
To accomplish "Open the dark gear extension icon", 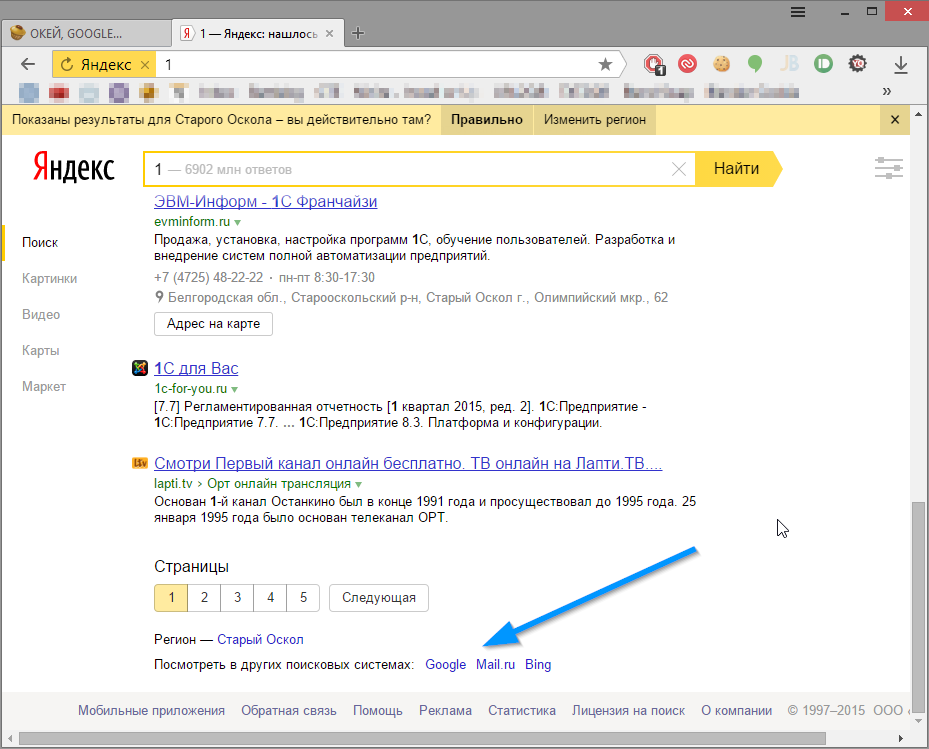I will (857, 63).
